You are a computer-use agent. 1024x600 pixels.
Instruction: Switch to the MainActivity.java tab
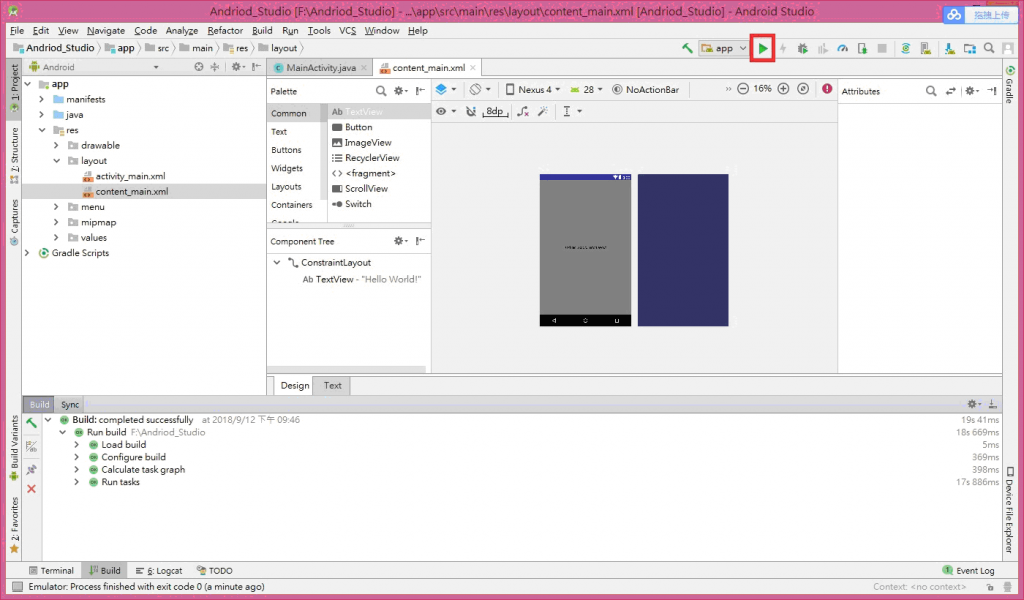320,67
